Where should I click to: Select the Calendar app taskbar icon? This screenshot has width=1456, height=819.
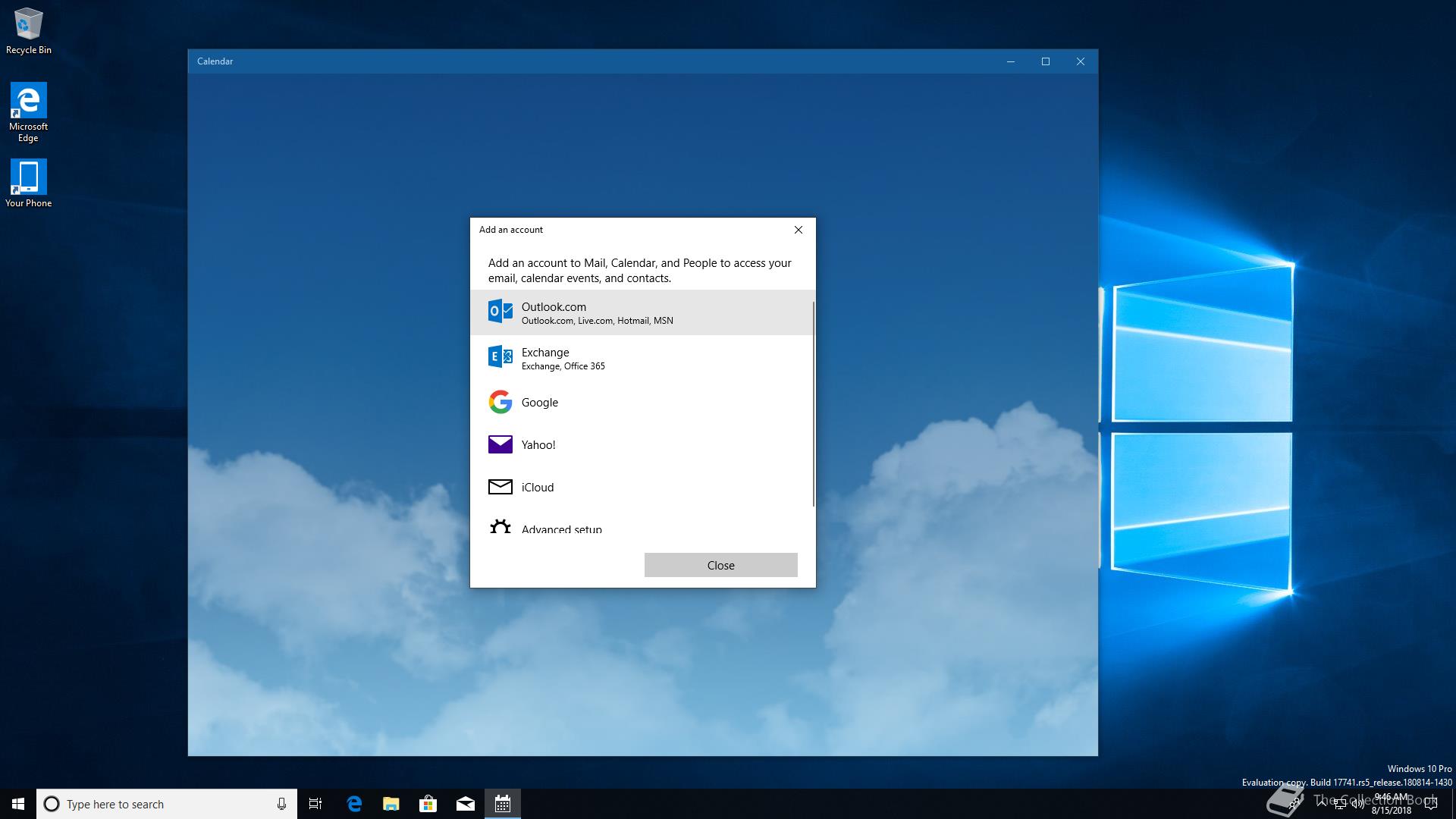(x=503, y=804)
